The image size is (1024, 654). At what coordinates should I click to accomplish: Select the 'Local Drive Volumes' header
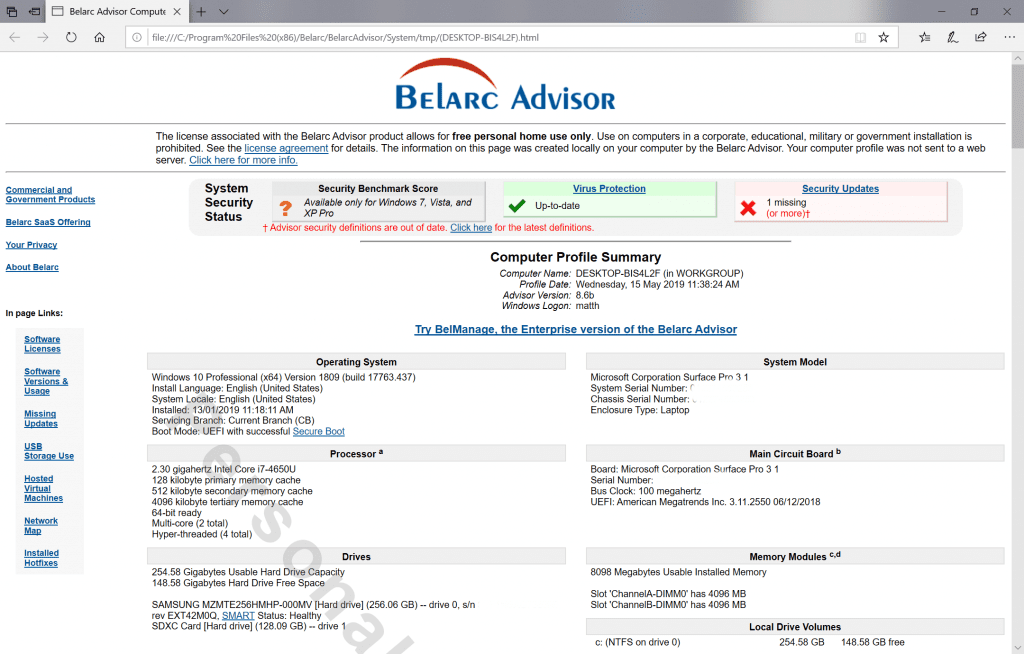(795, 627)
